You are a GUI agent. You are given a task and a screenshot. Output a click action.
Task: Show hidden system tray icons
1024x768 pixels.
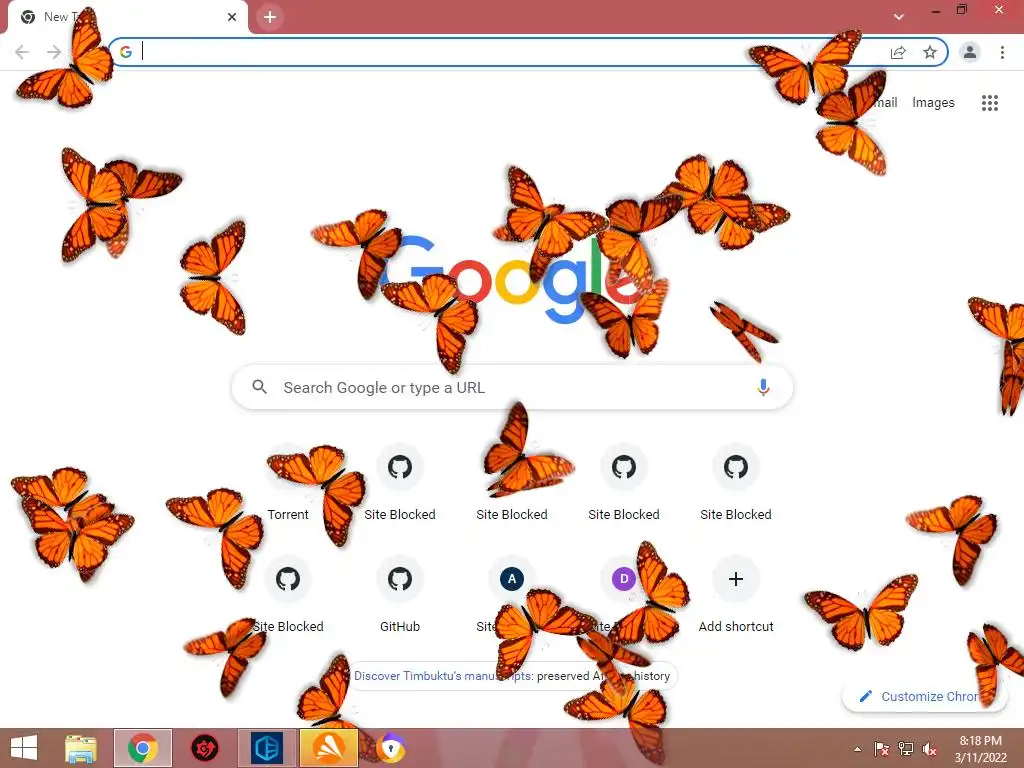coord(857,749)
